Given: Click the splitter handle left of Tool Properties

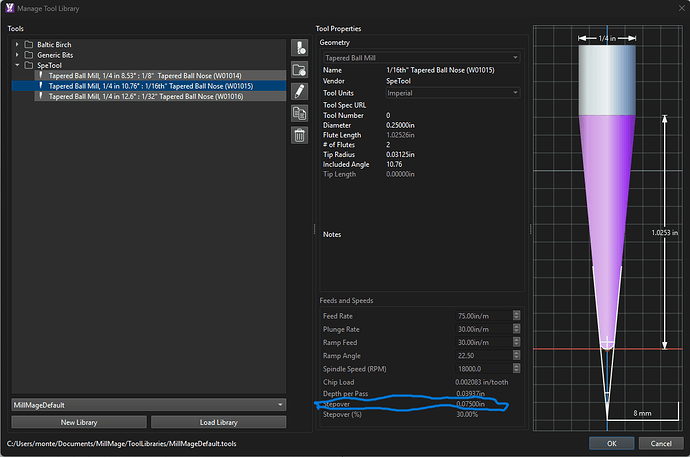Looking at the screenshot, I should (x=314, y=229).
